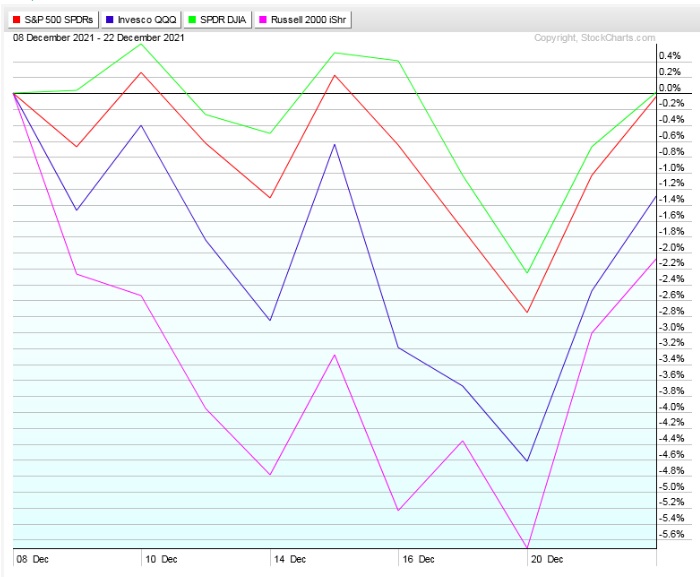
Task: Click the -5.0% y-axis label
Action: pos(671,487)
